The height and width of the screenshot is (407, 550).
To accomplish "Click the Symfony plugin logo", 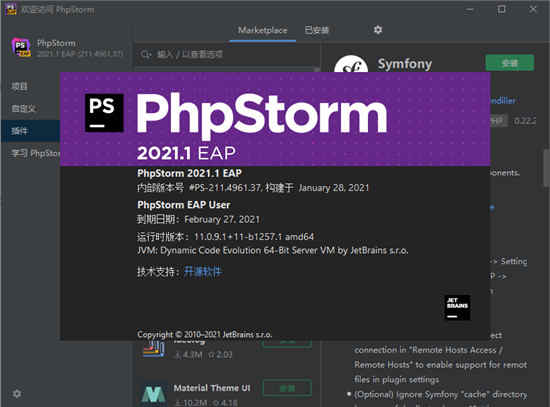I will [351, 64].
